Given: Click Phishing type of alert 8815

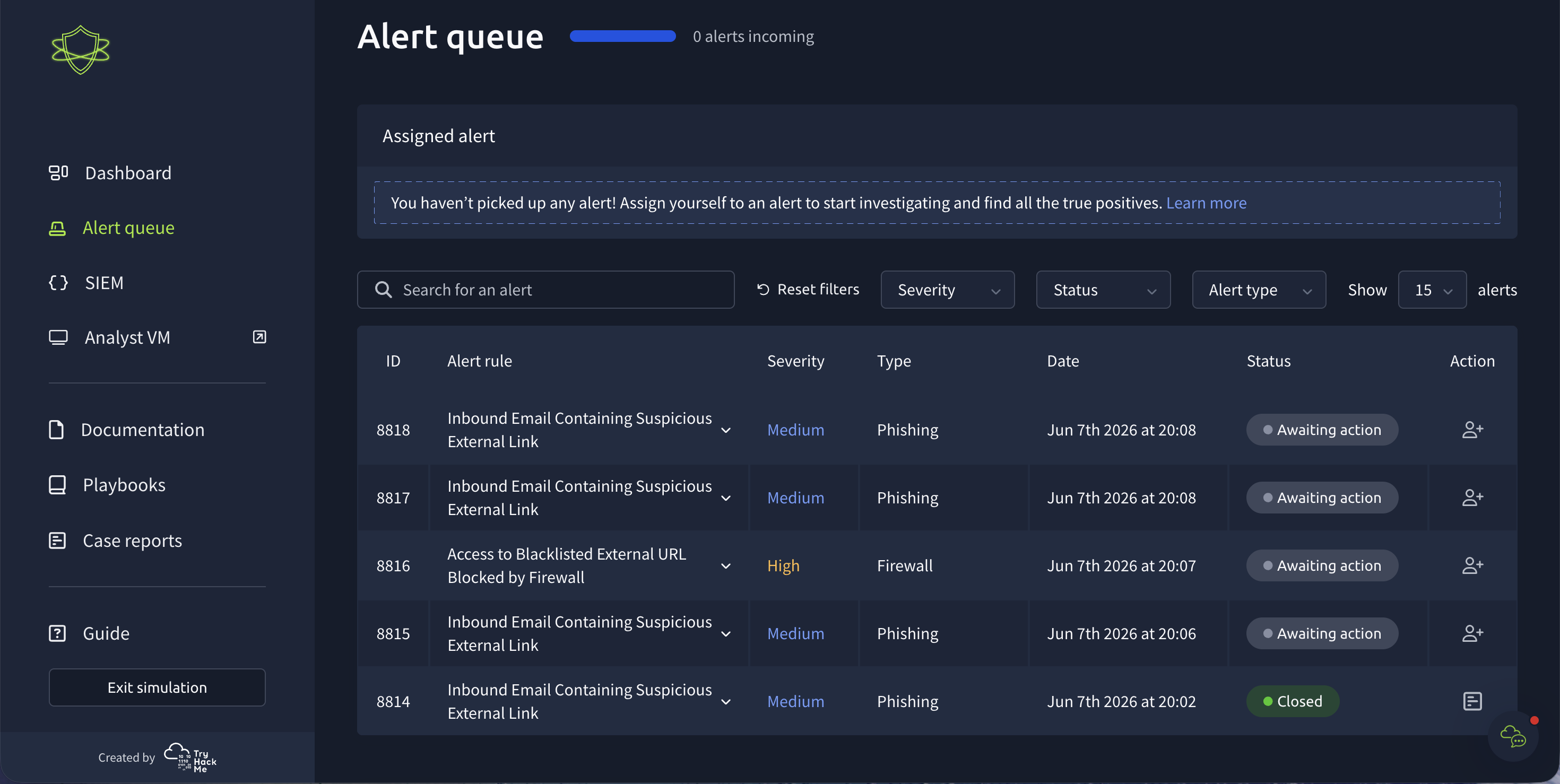Looking at the screenshot, I should click(907, 633).
